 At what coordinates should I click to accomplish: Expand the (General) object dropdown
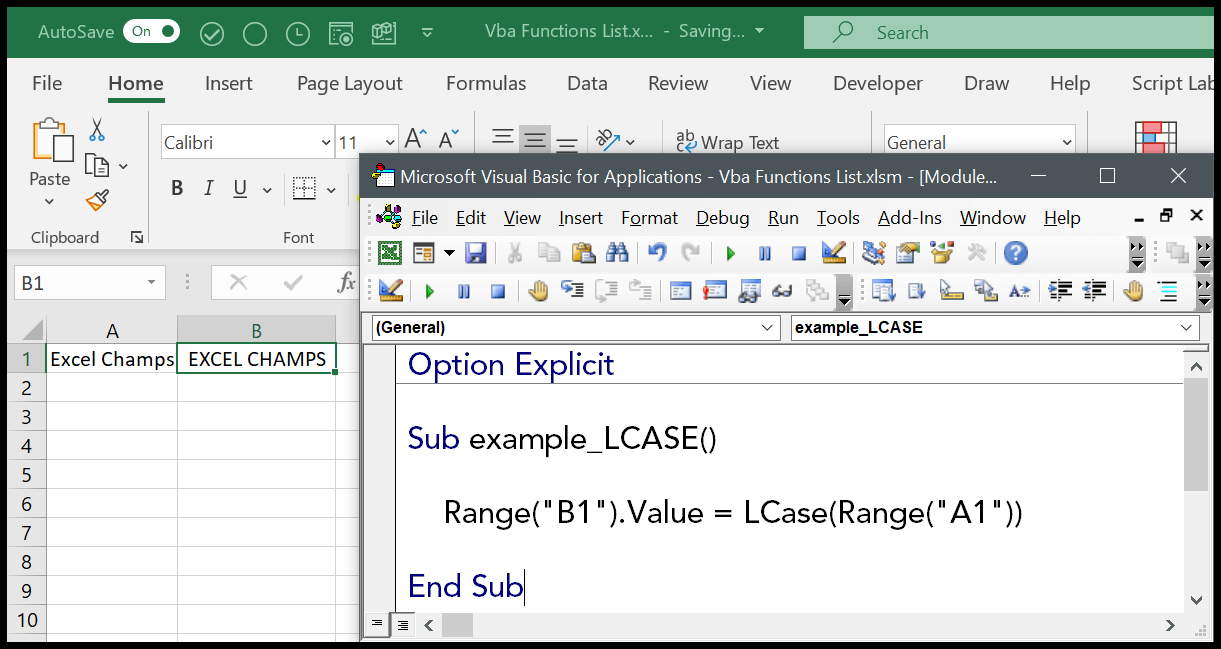point(768,327)
